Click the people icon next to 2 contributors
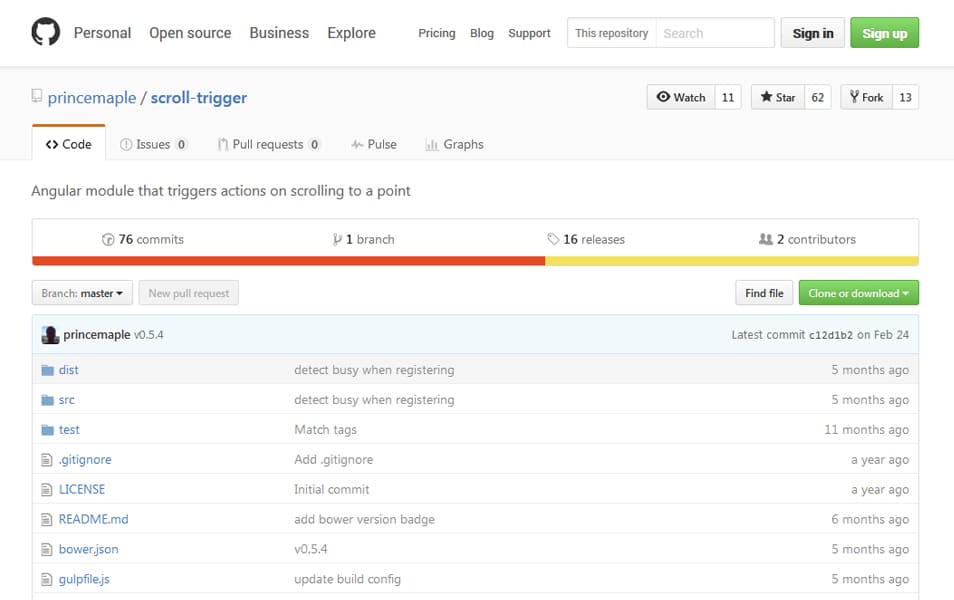 765,239
